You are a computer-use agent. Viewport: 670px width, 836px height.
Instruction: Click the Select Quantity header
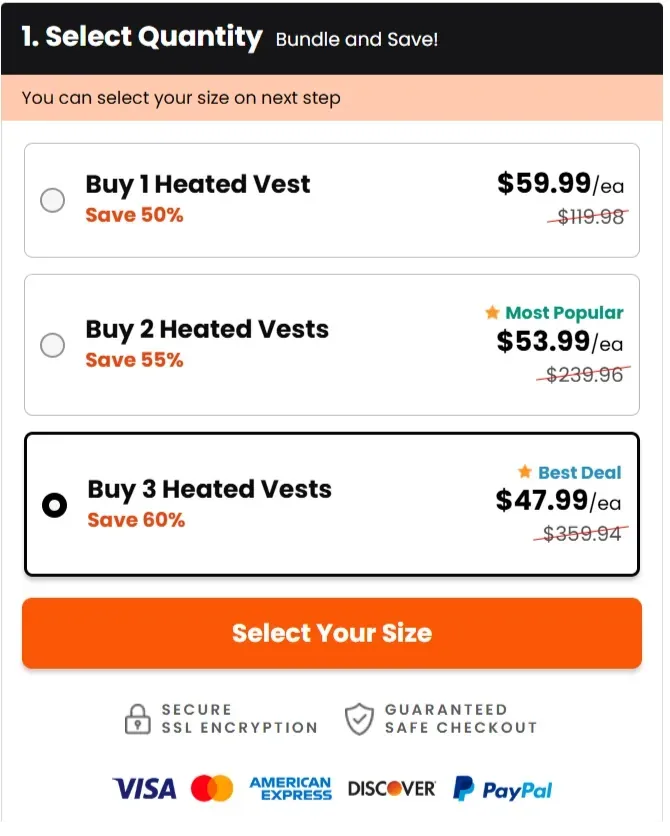138,36
